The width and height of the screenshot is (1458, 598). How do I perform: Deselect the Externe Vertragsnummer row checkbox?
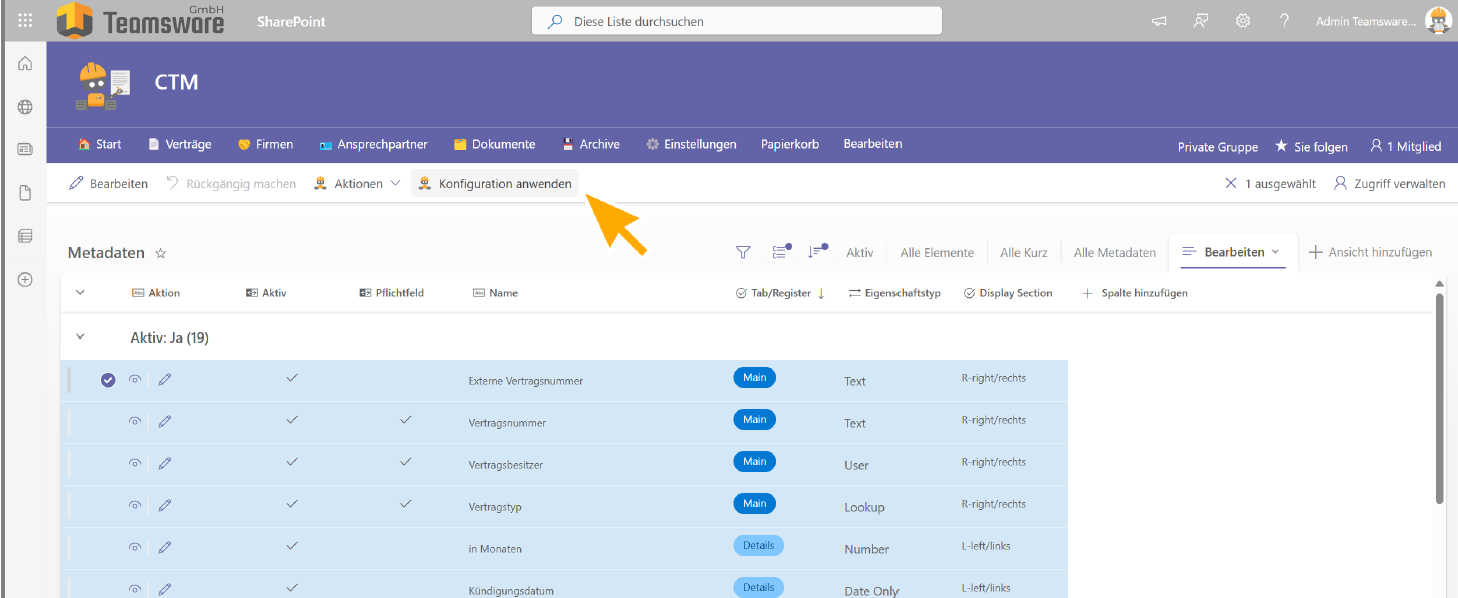[x=108, y=380]
